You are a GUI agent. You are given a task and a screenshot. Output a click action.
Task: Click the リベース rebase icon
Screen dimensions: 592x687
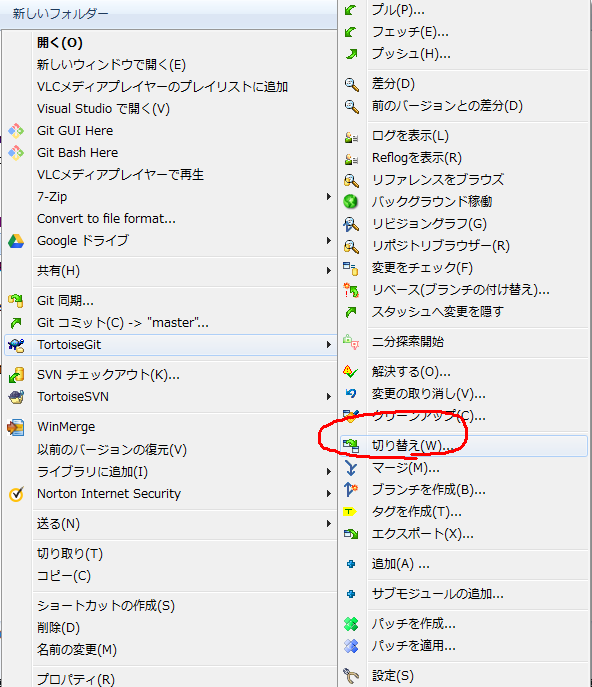tap(351, 290)
